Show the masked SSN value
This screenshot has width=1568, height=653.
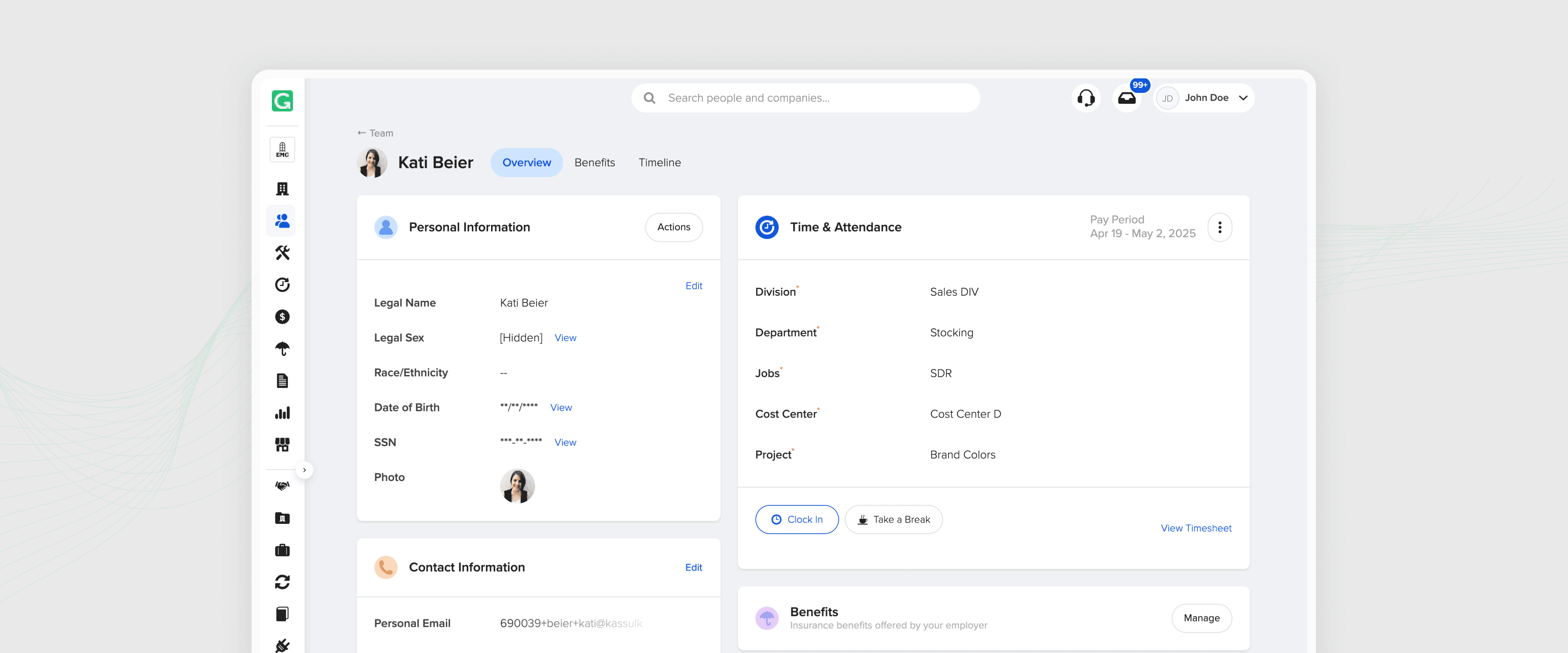(x=565, y=443)
